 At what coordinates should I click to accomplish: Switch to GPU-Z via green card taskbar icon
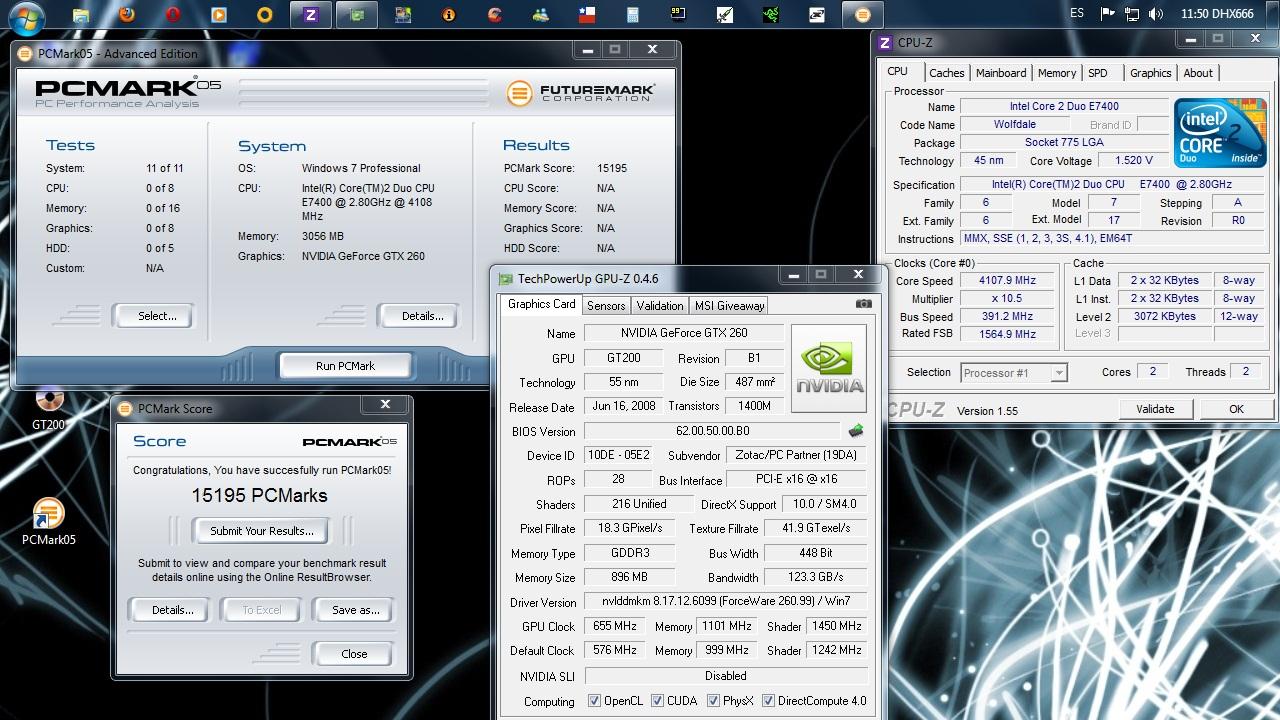(x=357, y=15)
